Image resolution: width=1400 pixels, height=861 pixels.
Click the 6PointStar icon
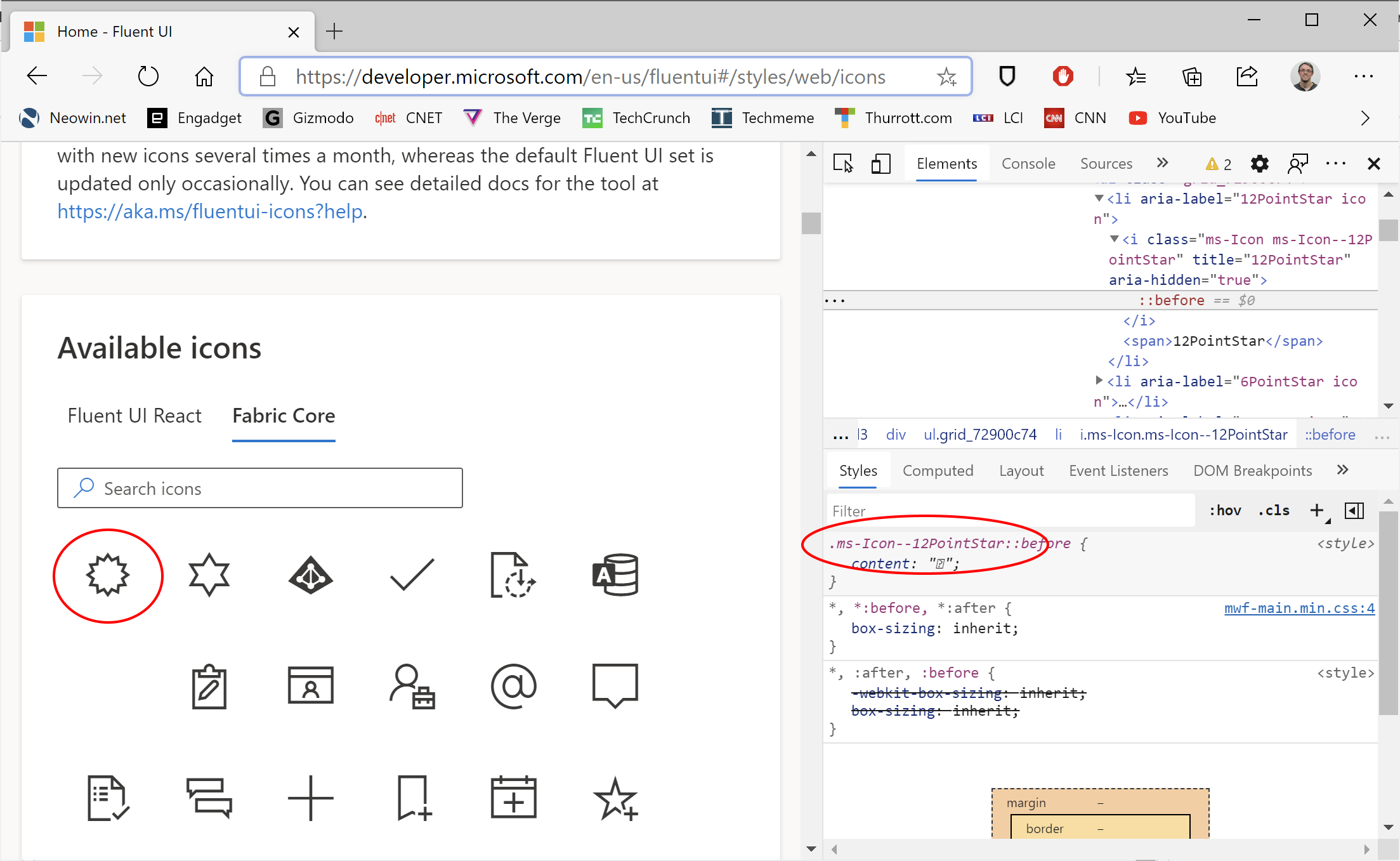click(x=209, y=575)
